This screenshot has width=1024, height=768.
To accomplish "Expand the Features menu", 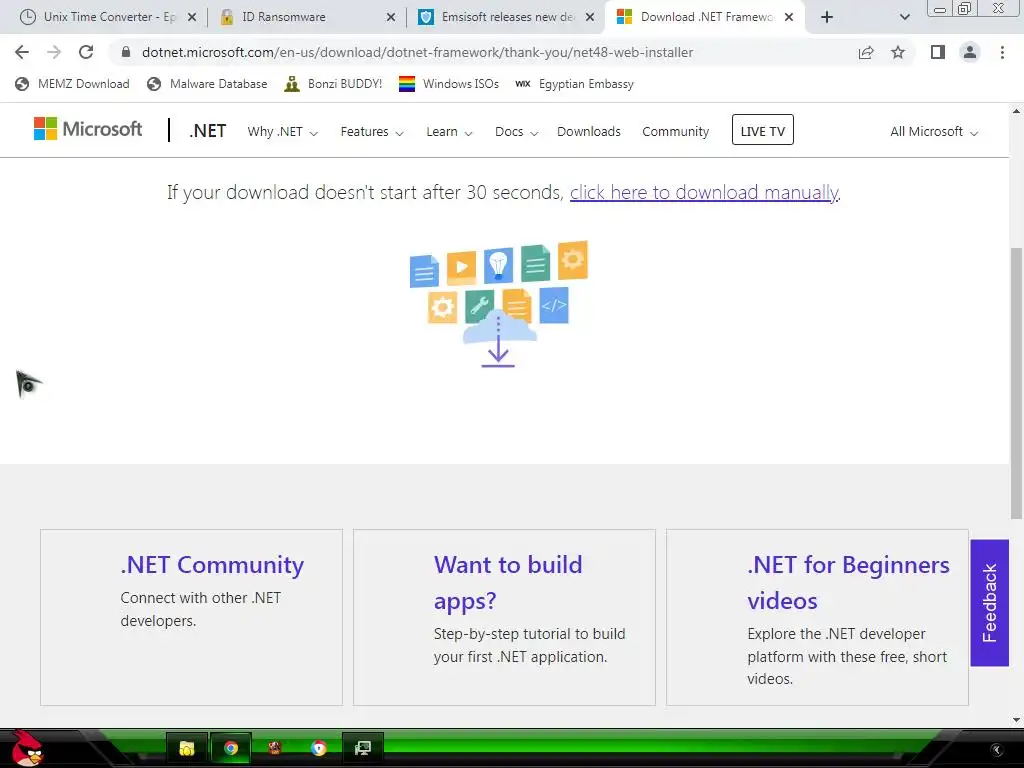I will (372, 132).
